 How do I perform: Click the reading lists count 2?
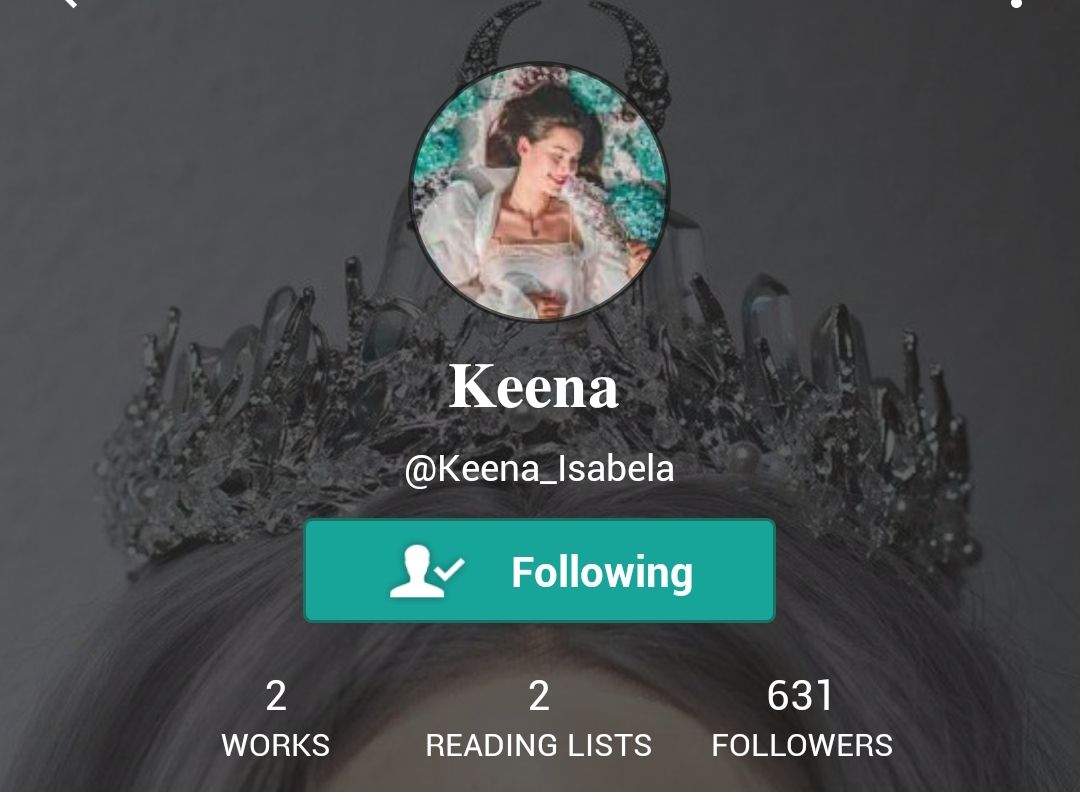coord(539,696)
